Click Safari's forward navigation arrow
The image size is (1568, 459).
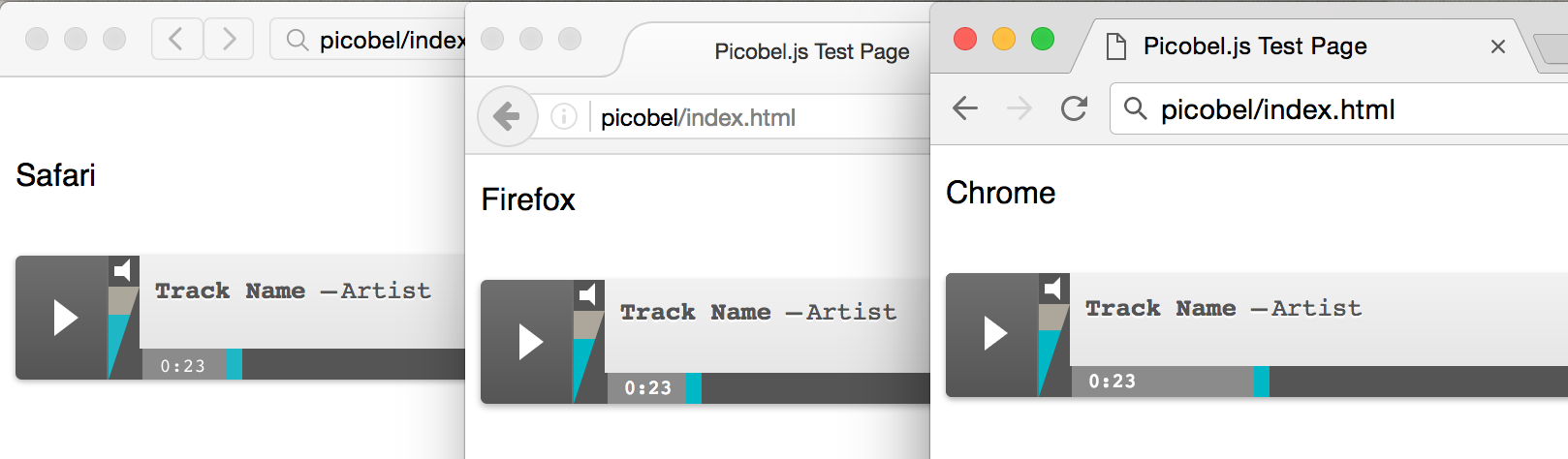point(229,39)
